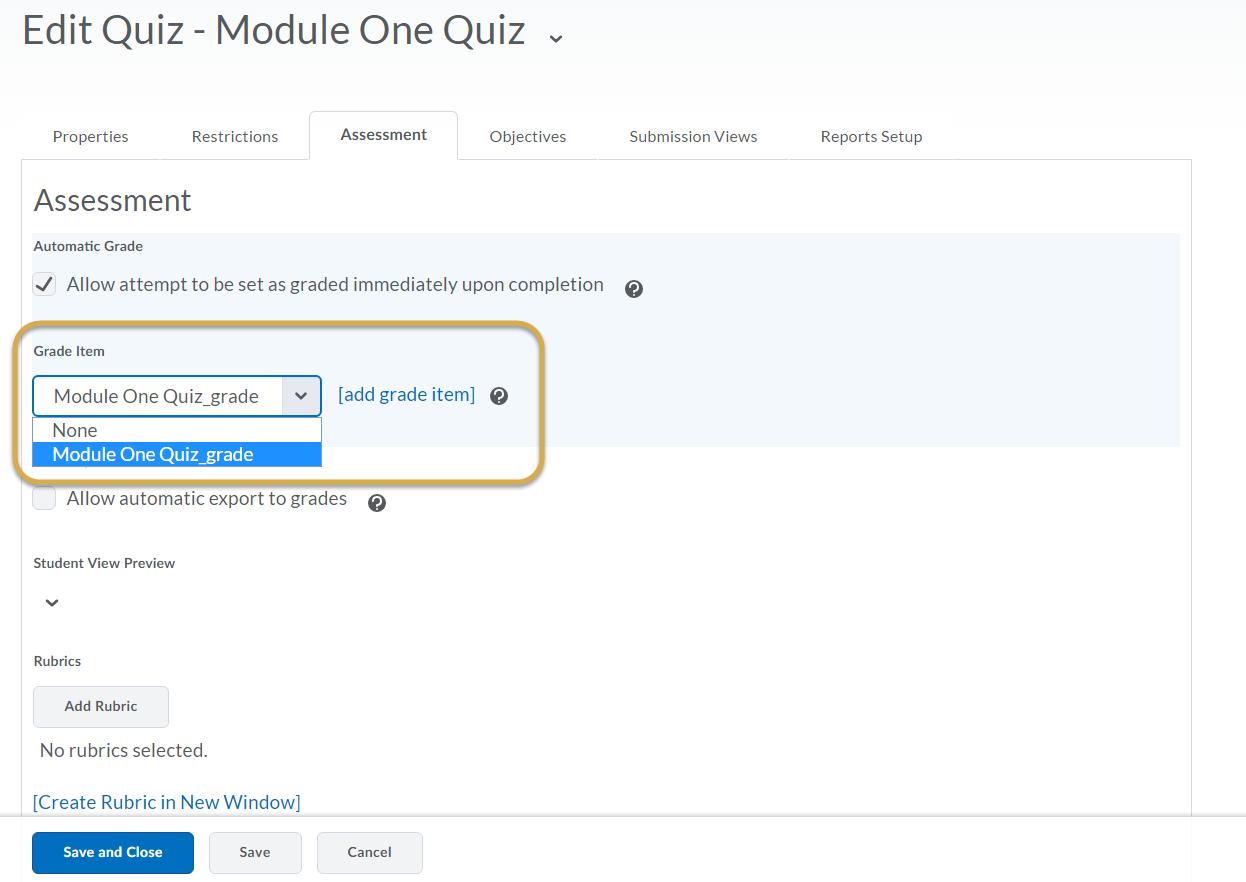
Task: Choose None in grade item list
Action: (x=177, y=430)
